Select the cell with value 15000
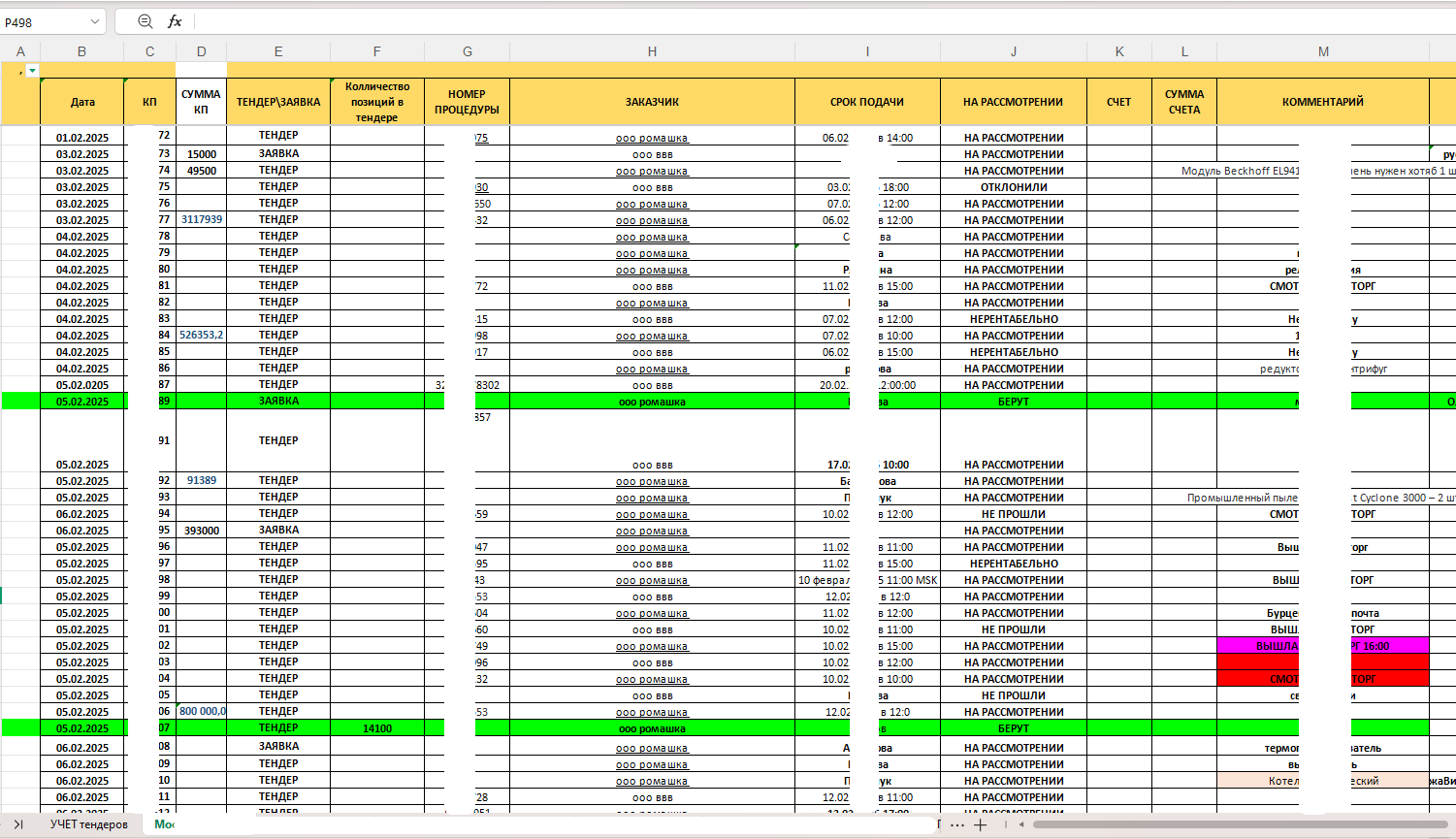The image size is (1456, 839). [x=201, y=154]
